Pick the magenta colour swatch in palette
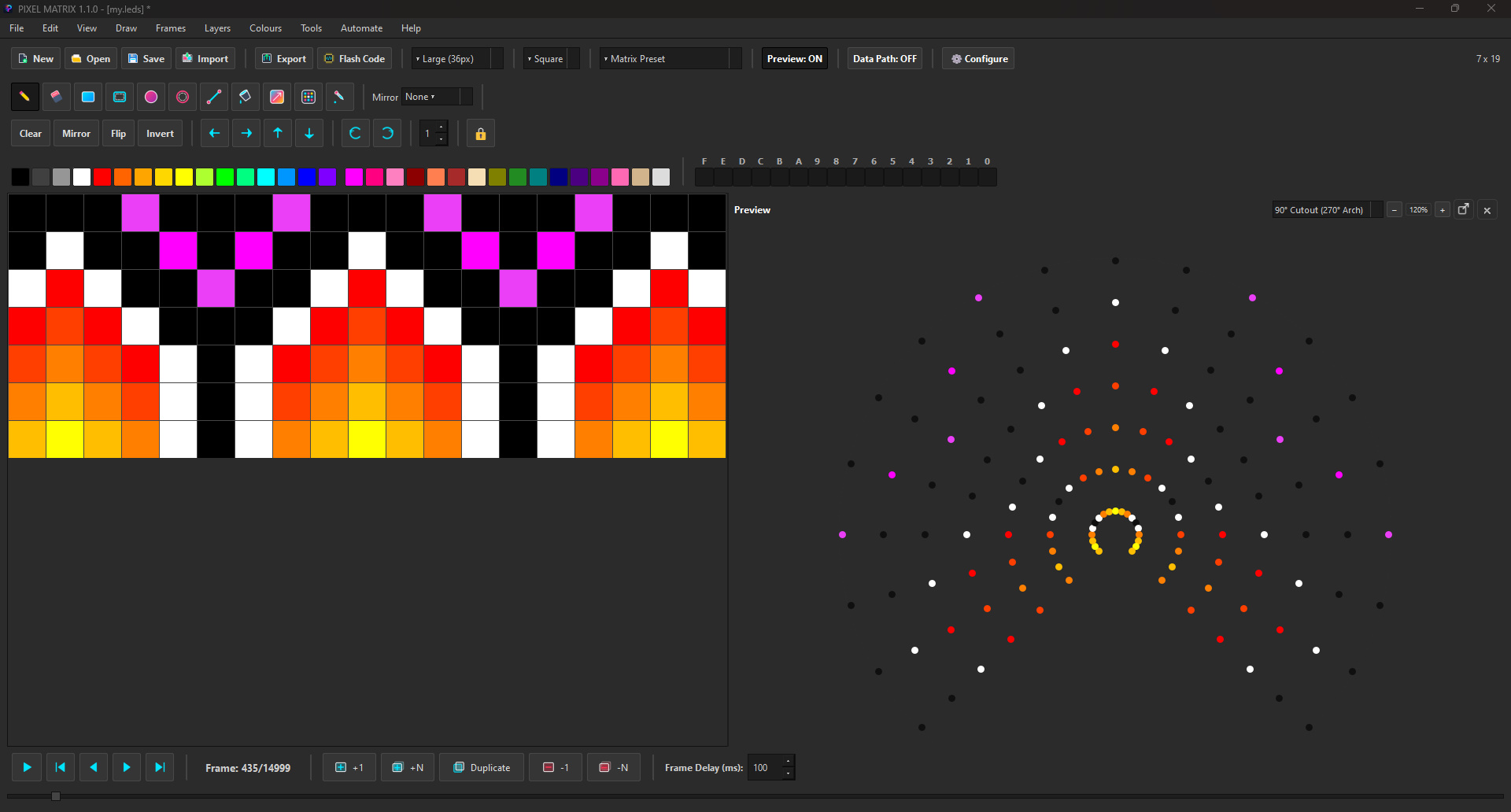The image size is (1511, 812). point(354,177)
